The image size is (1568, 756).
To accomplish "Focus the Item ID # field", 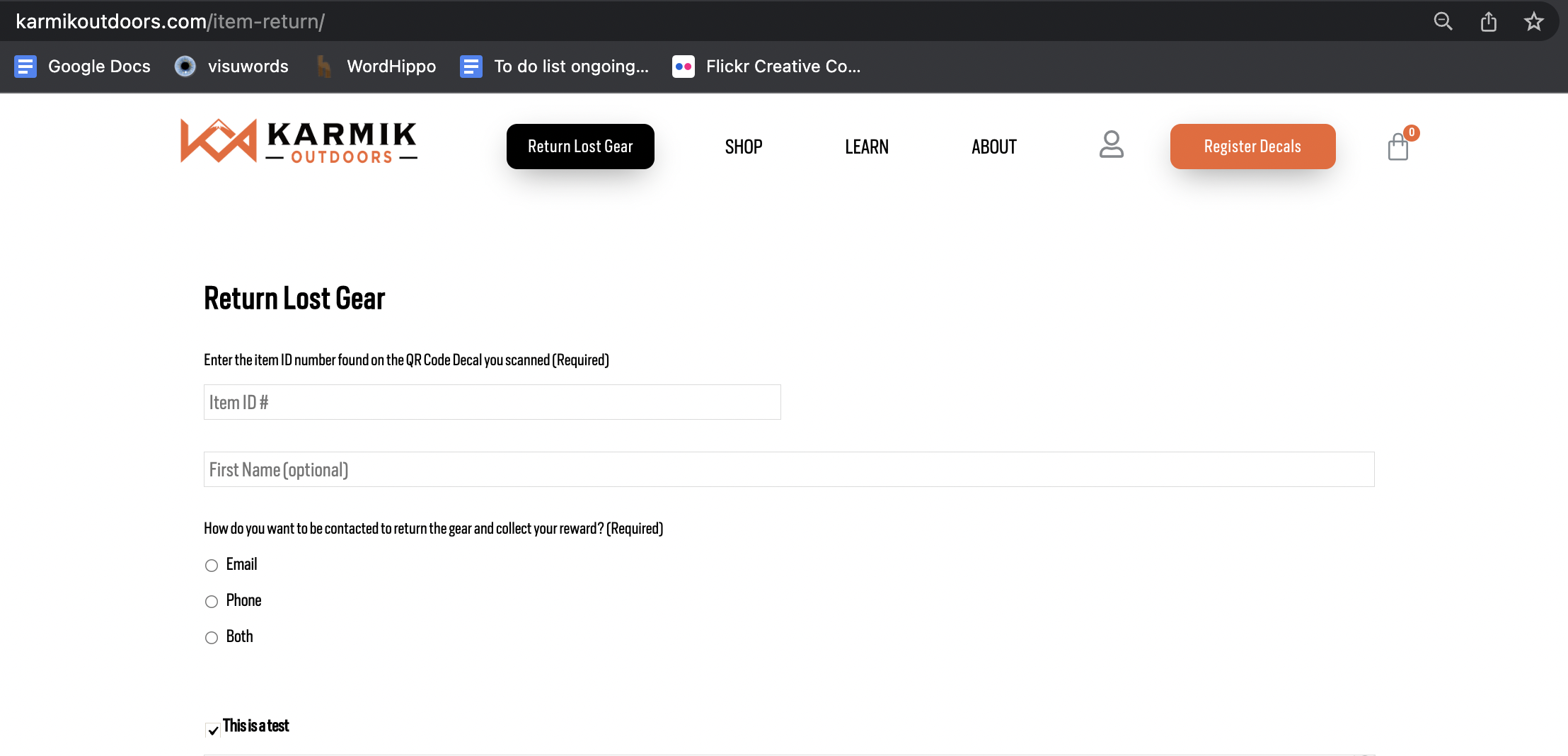I will coord(492,402).
